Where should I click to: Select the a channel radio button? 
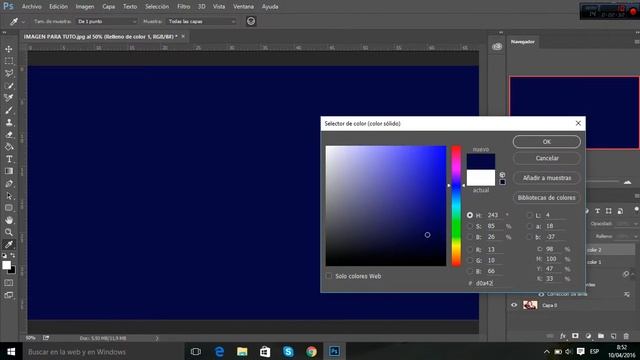tap(529, 226)
